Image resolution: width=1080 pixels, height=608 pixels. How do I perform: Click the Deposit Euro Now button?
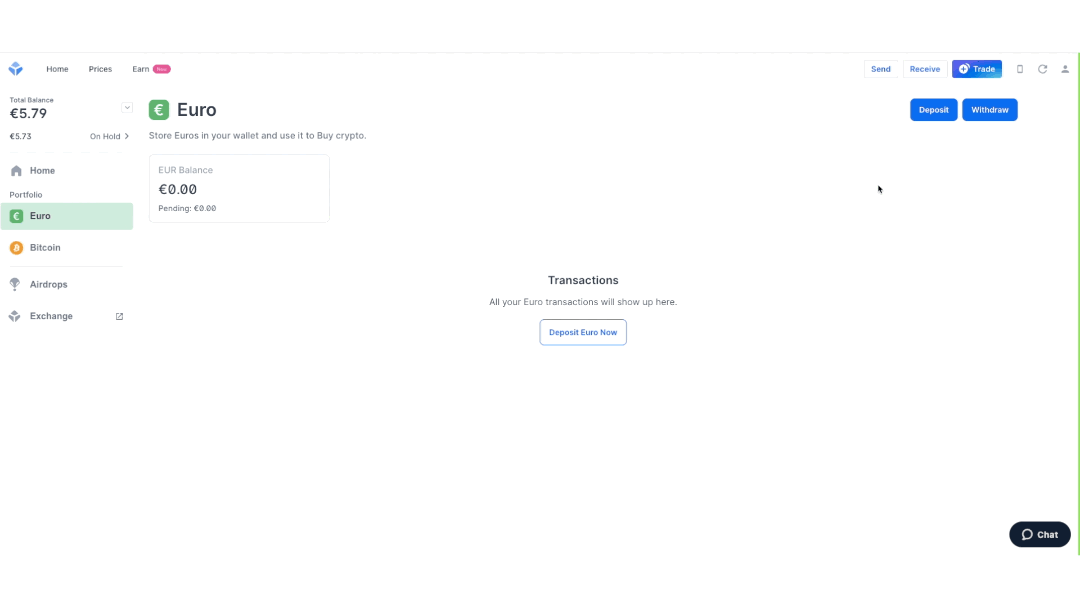[x=583, y=332]
